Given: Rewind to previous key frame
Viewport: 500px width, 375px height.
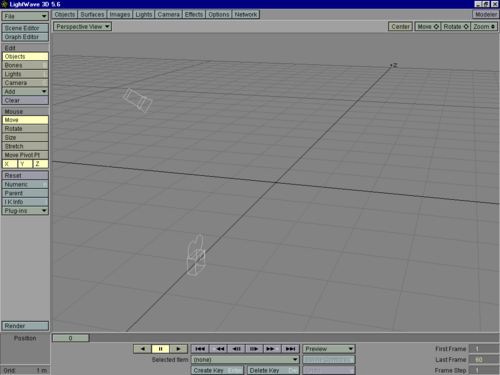Looking at the screenshot, I should [x=218, y=349].
